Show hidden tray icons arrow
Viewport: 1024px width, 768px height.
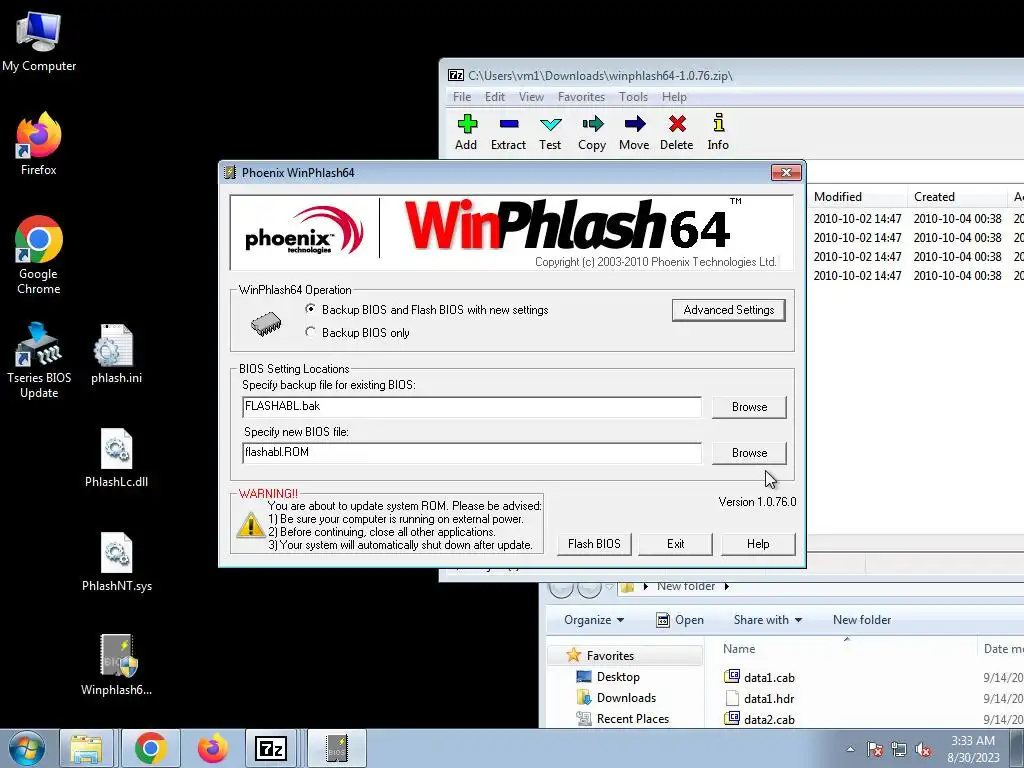(x=850, y=749)
